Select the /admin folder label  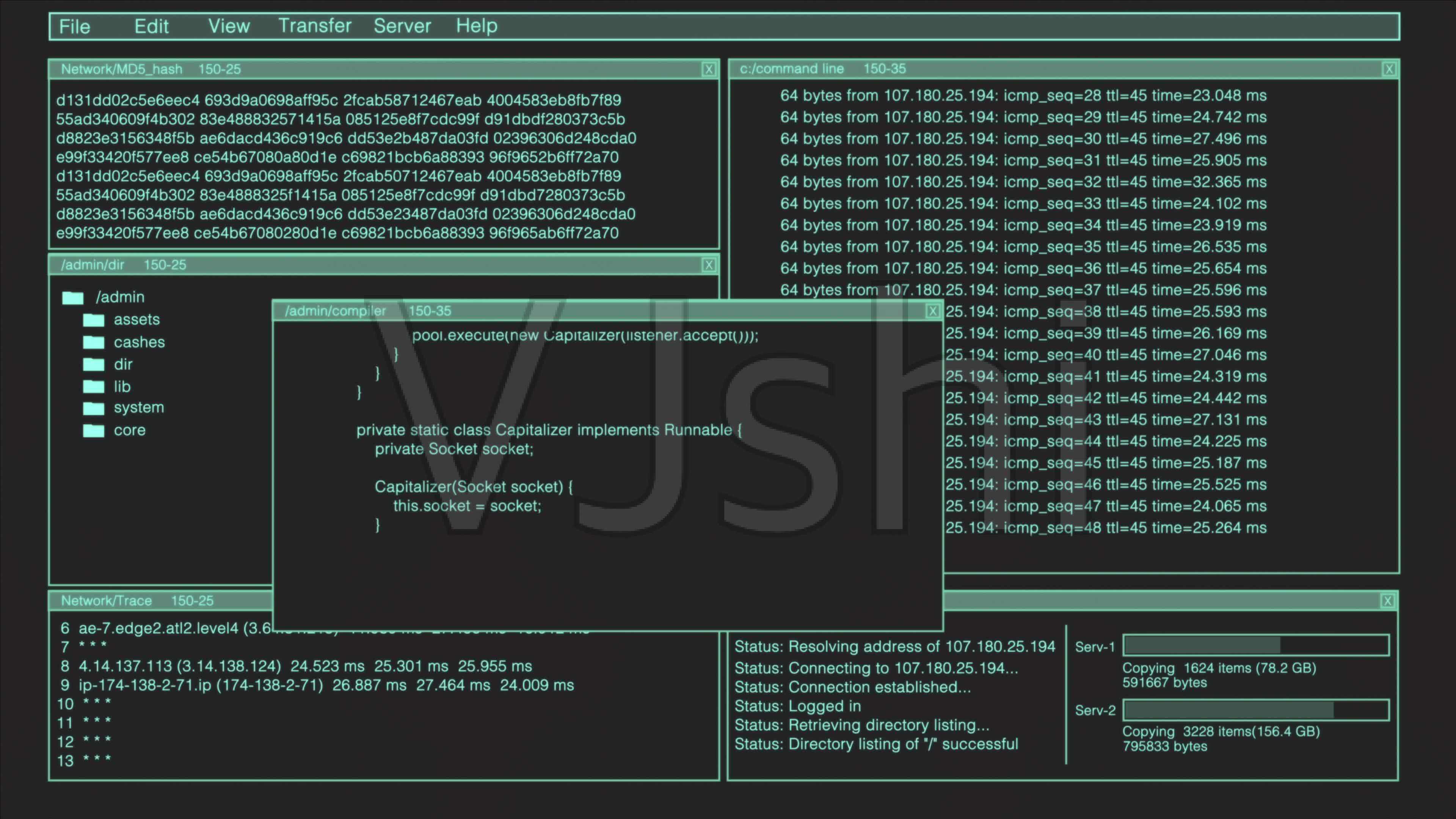(x=120, y=297)
